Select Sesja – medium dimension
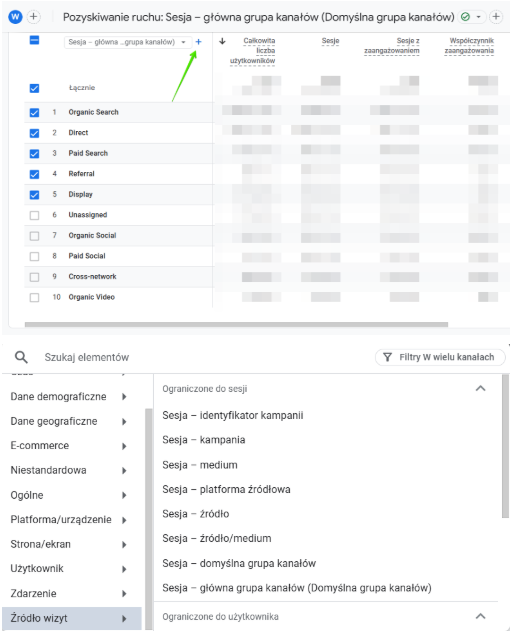This screenshot has width=524, height=634. click(x=200, y=465)
